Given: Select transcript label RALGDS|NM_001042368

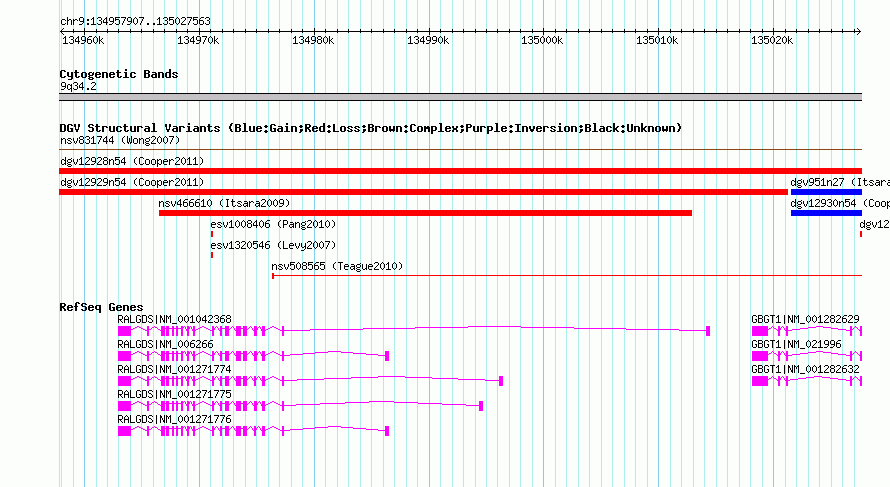Looking at the screenshot, I should tap(174, 320).
